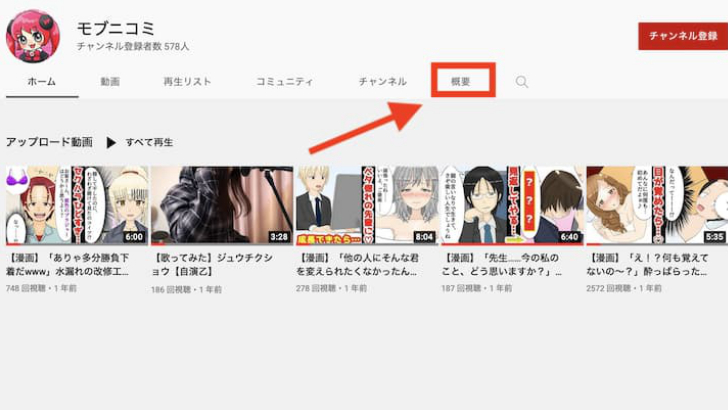Open the 6:40 manga video thumbnail

pos(513,205)
